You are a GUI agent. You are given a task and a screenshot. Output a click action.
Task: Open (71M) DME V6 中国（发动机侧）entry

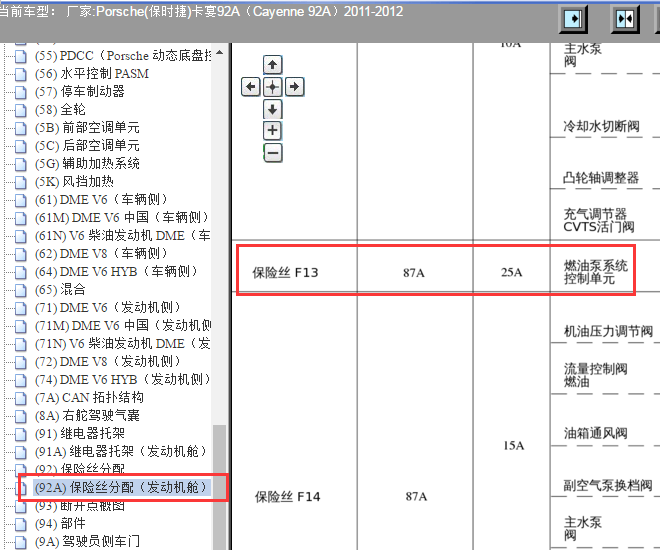coord(123,325)
